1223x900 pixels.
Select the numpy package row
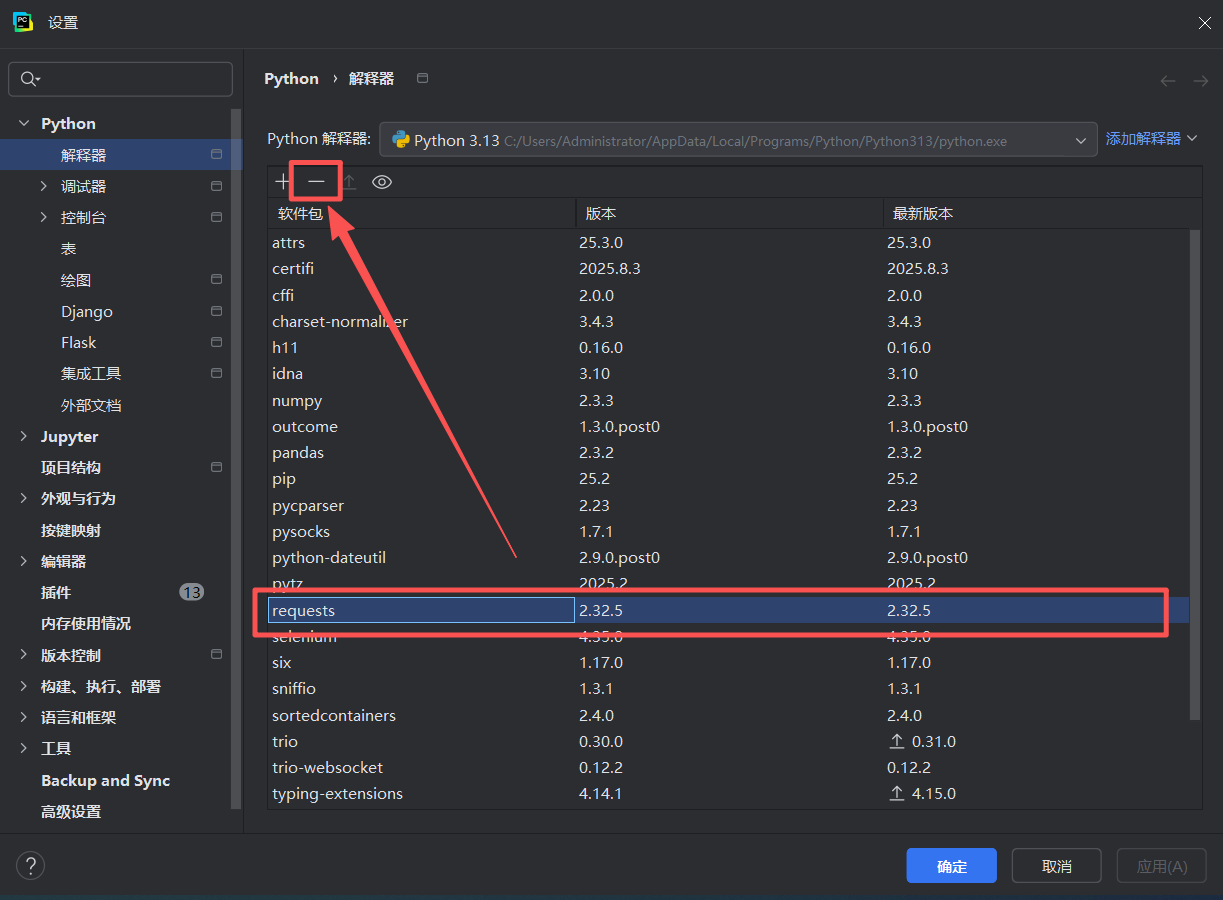tap(728, 400)
